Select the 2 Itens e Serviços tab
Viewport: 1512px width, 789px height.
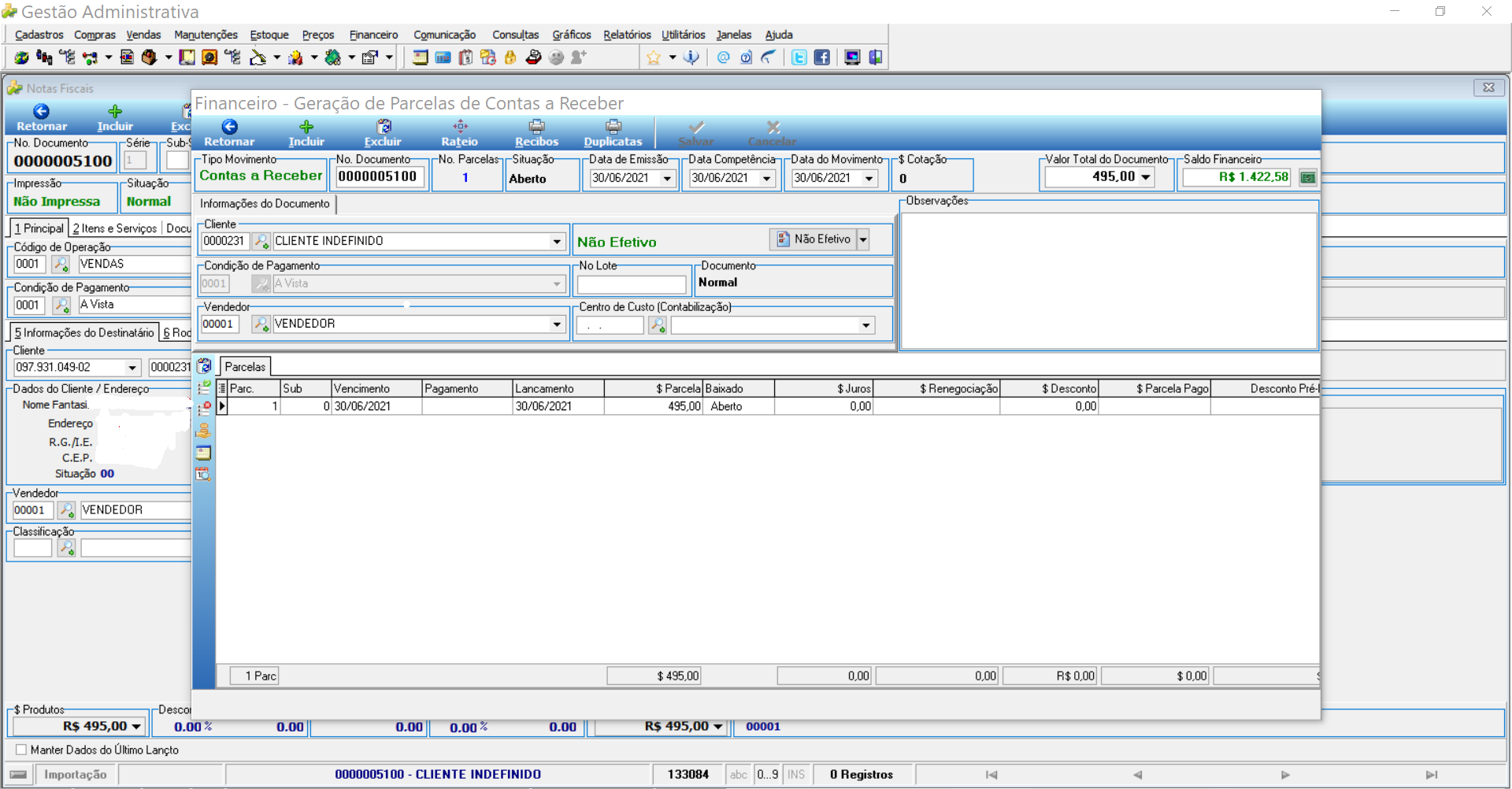115,228
